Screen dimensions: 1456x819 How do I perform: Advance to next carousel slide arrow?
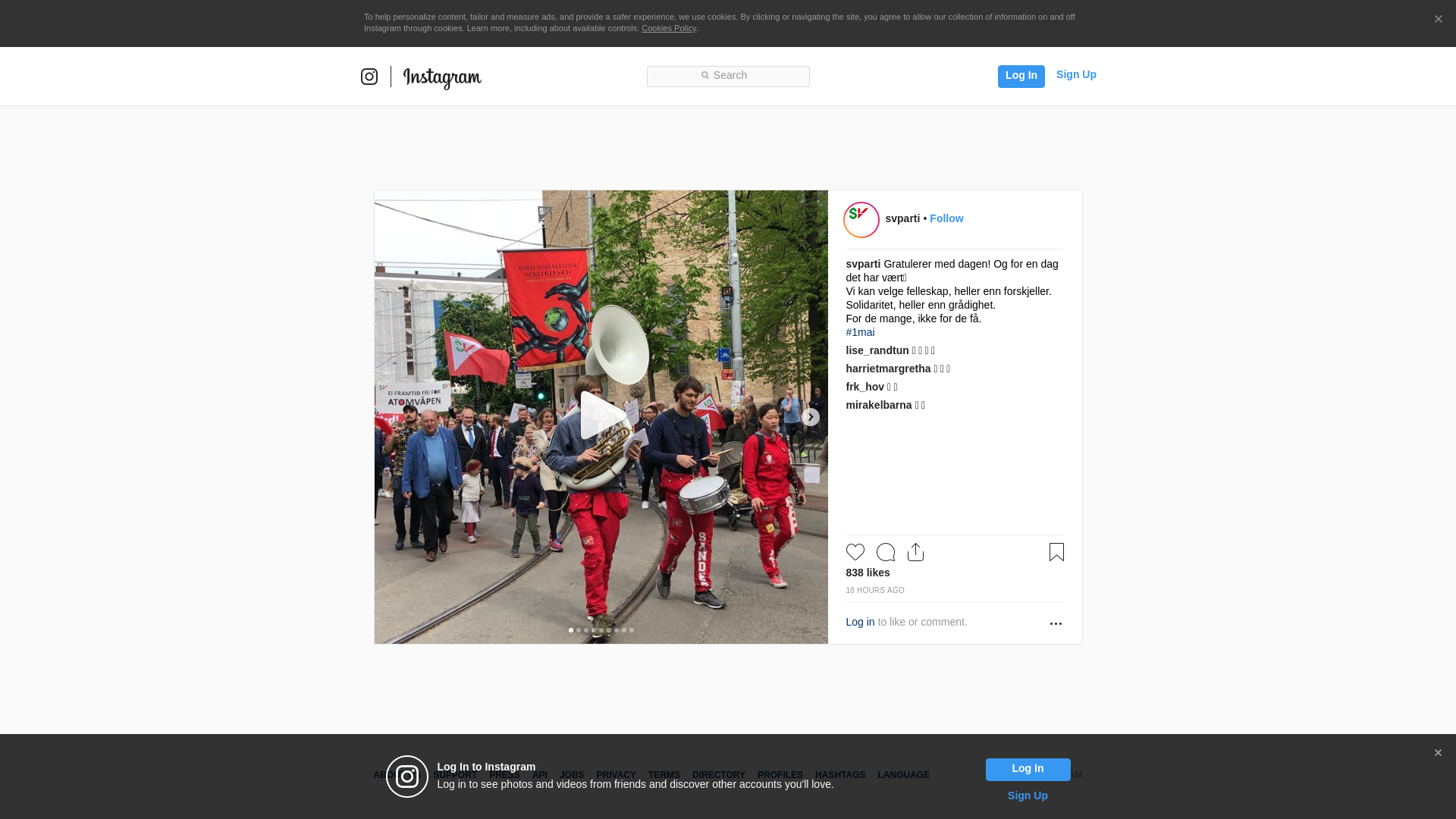pyautogui.click(x=811, y=417)
